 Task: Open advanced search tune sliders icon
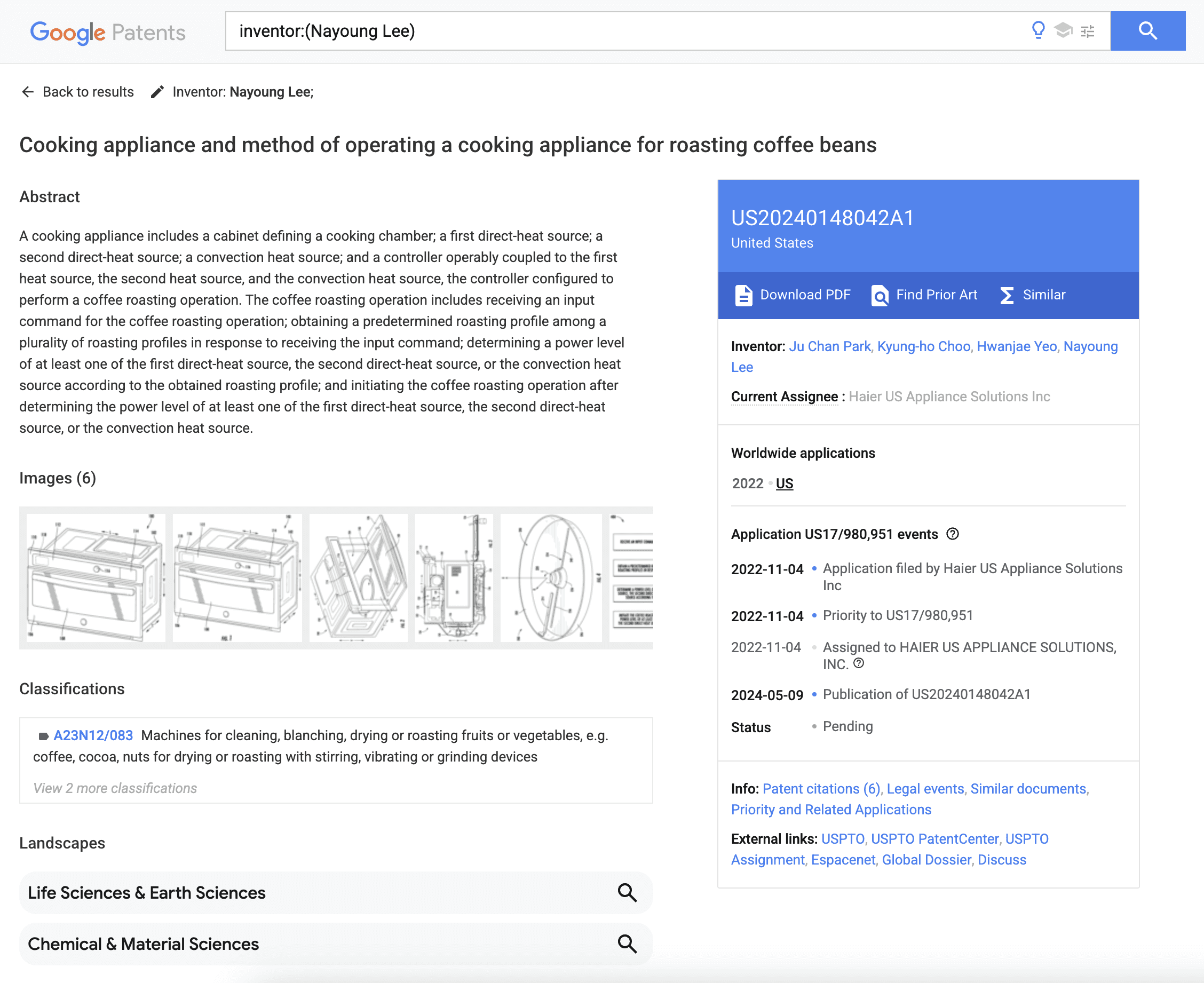point(1087,31)
